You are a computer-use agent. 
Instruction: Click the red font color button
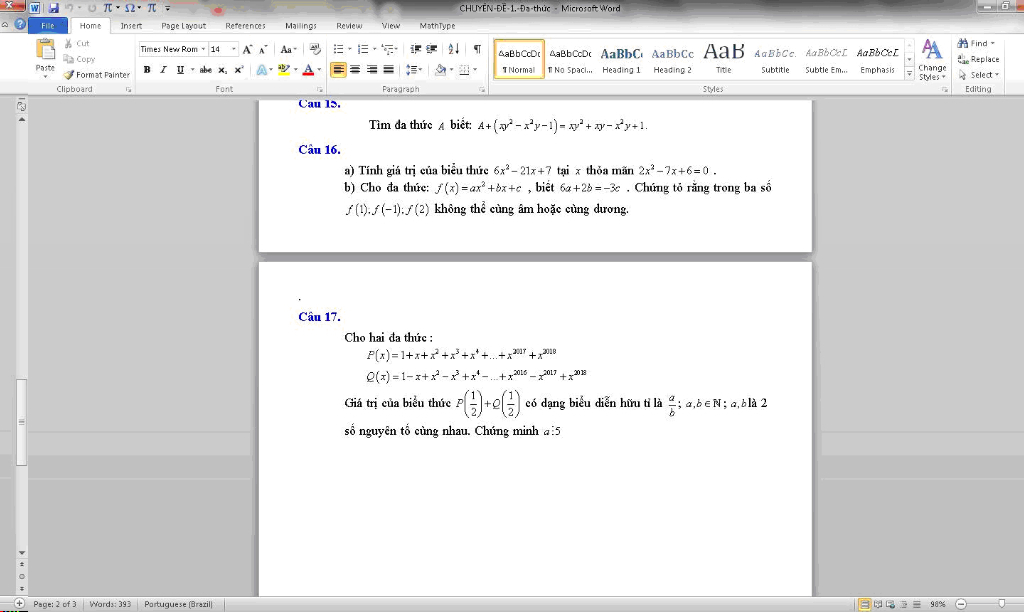pyautogui.click(x=308, y=70)
